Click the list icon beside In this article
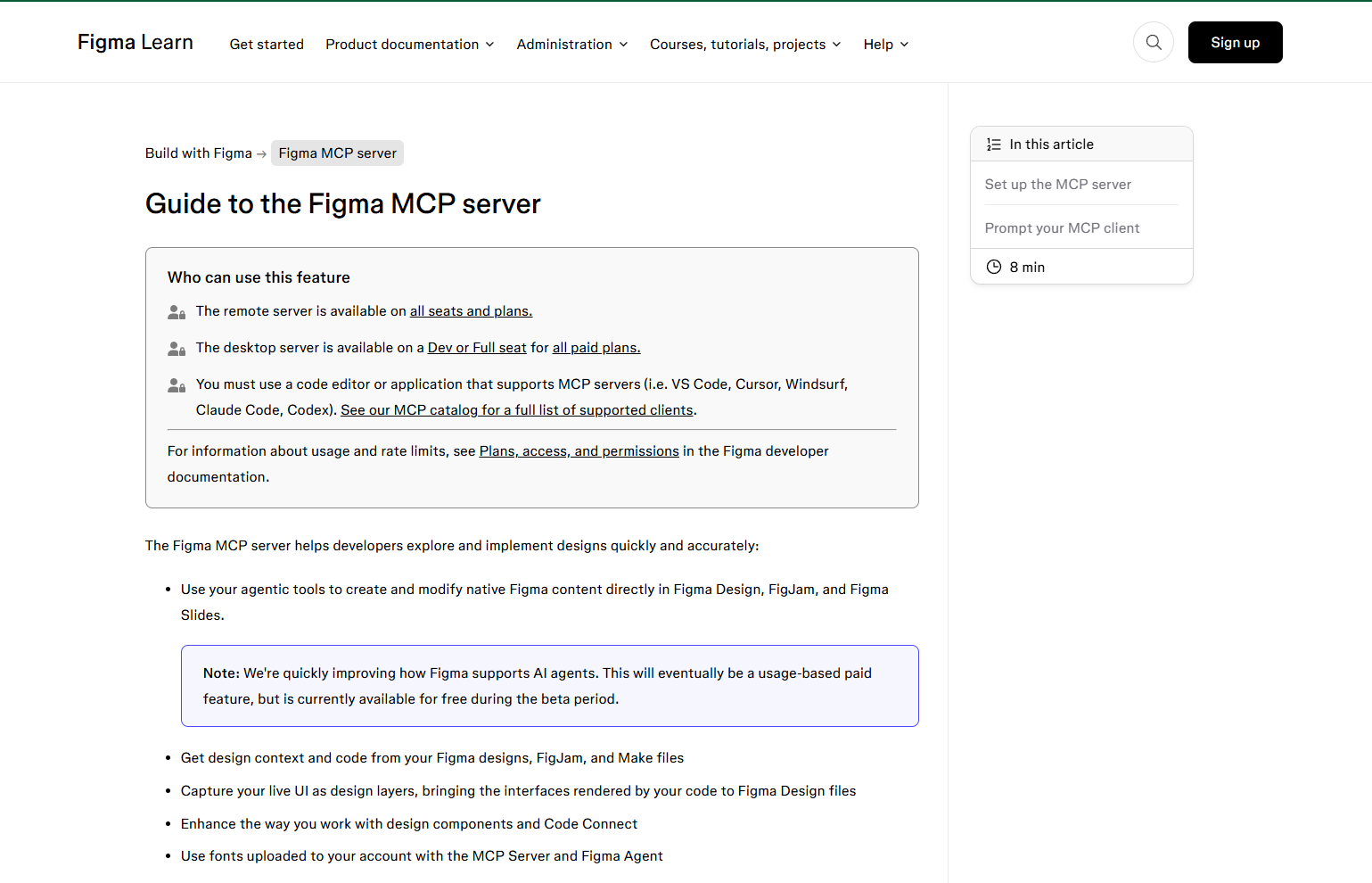The height and width of the screenshot is (883, 1372). [993, 144]
